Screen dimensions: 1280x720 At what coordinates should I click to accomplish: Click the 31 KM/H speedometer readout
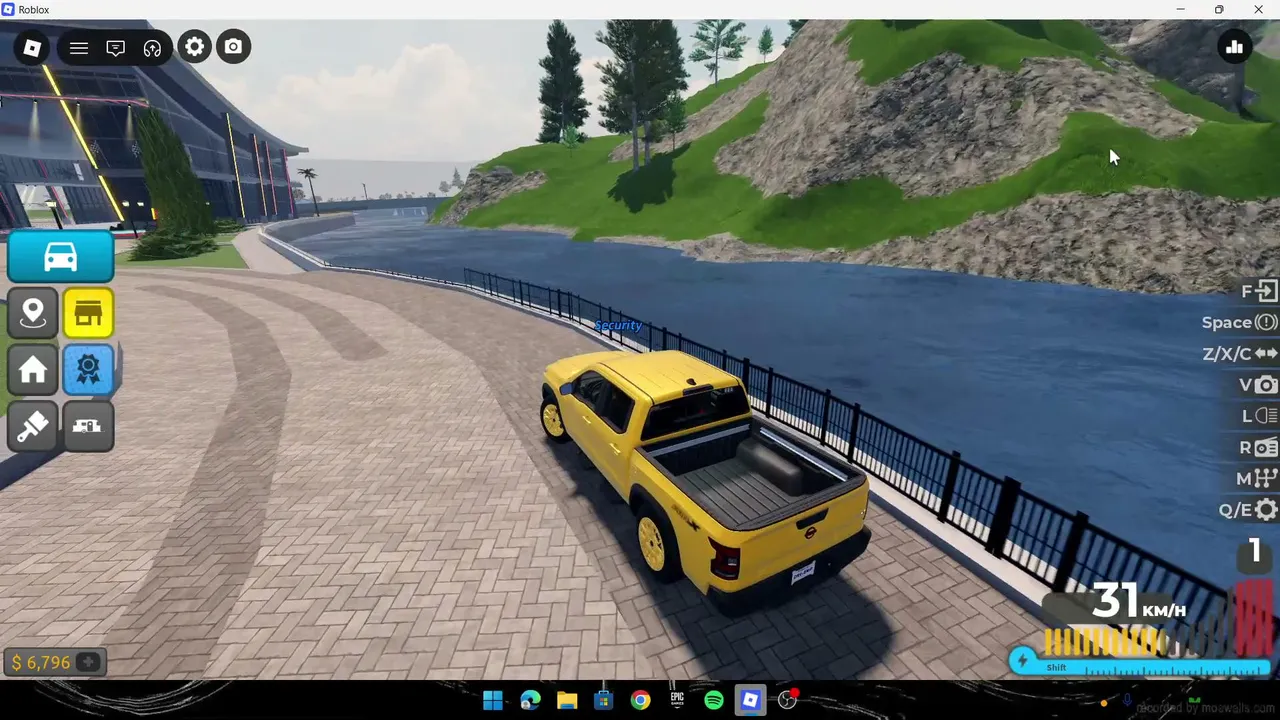click(x=1139, y=602)
